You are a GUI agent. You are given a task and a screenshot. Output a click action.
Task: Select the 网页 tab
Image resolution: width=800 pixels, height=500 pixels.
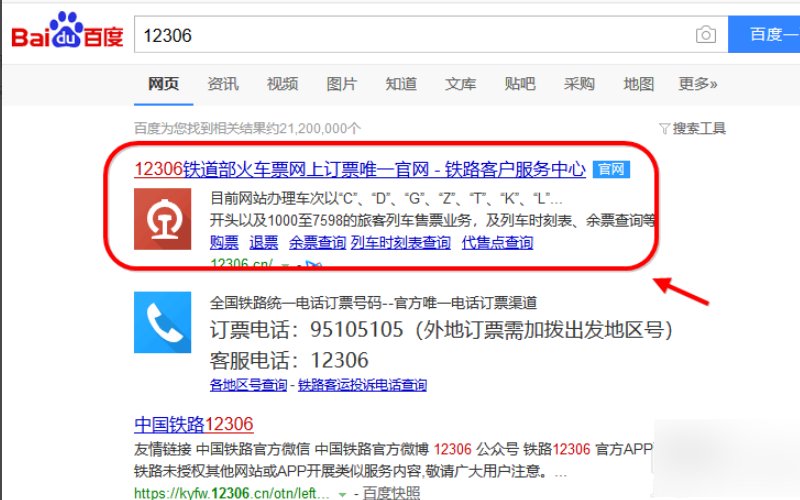tap(163, 84)
